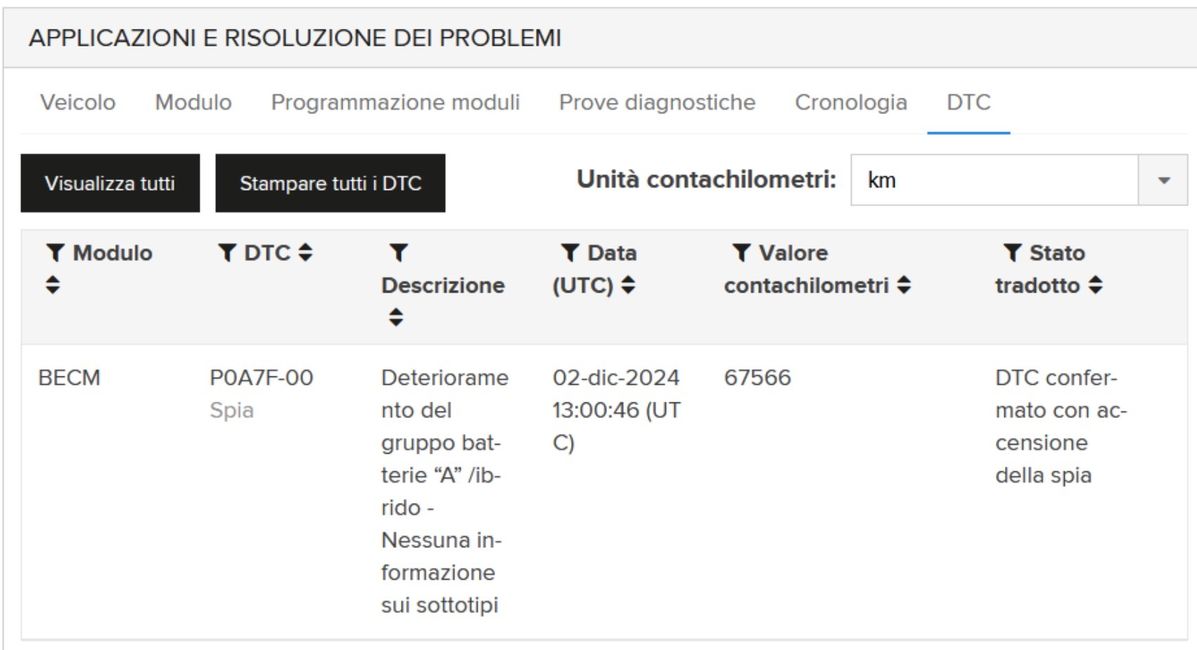Open the DTC column filter icon
Screen dimensions: 1197x650
pos(227,253)
